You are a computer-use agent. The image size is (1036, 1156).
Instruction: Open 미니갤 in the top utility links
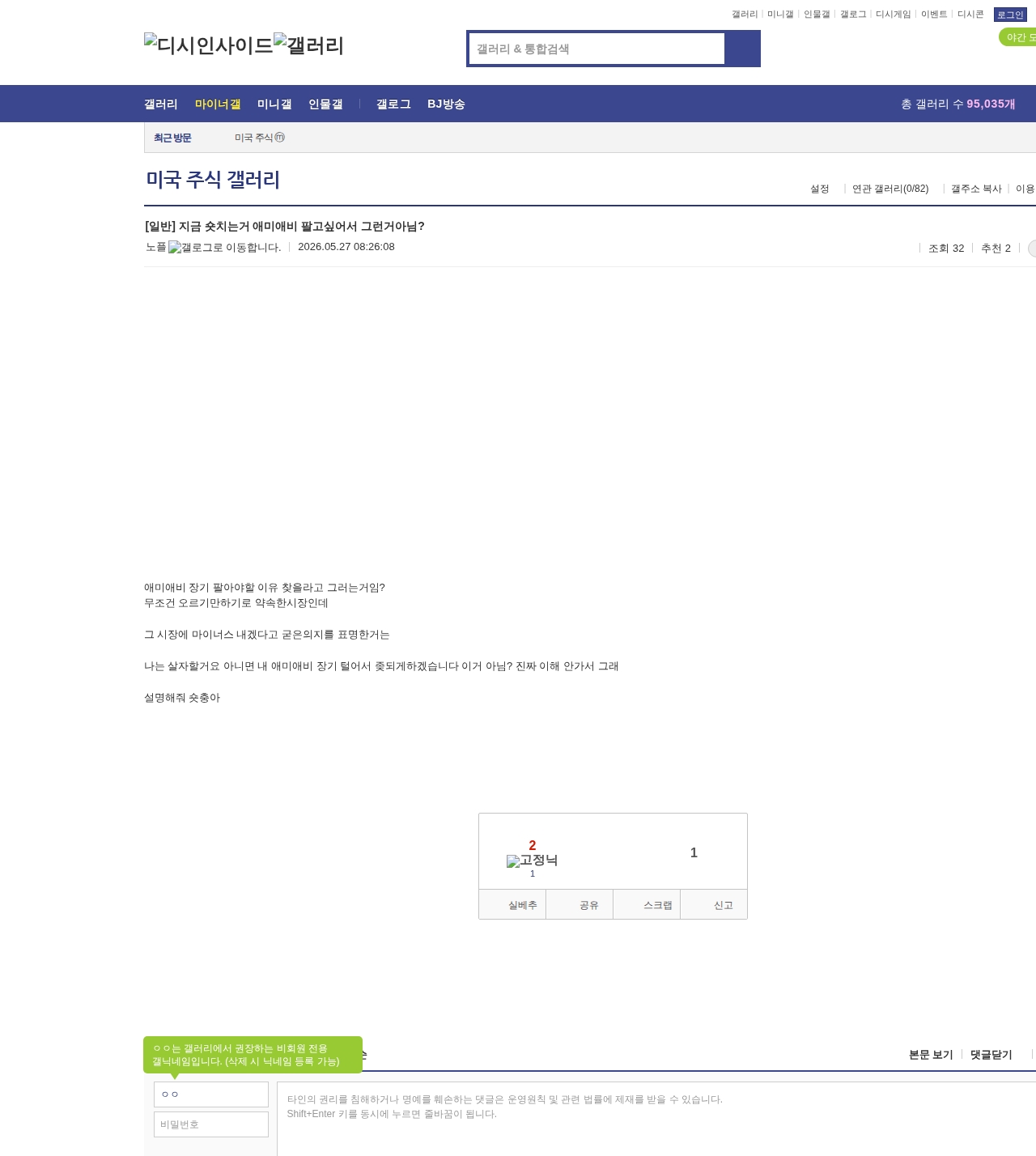pyautogui.click(x=780, y=15)
